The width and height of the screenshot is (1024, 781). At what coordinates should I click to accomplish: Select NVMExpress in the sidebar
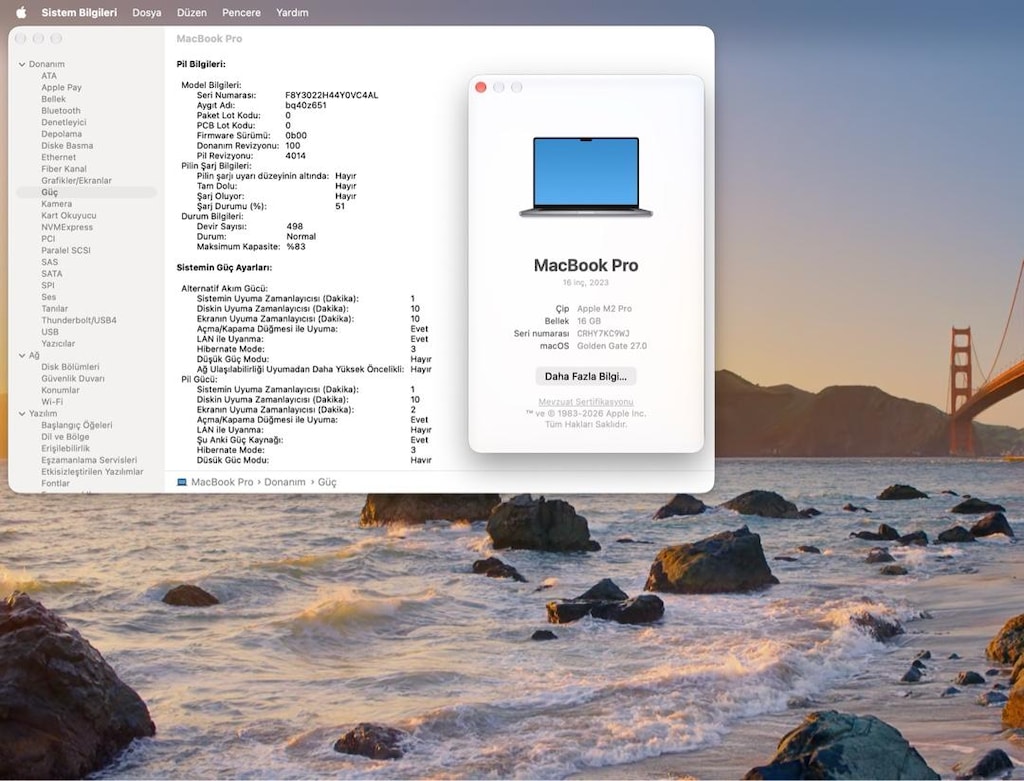coord(67,227)
